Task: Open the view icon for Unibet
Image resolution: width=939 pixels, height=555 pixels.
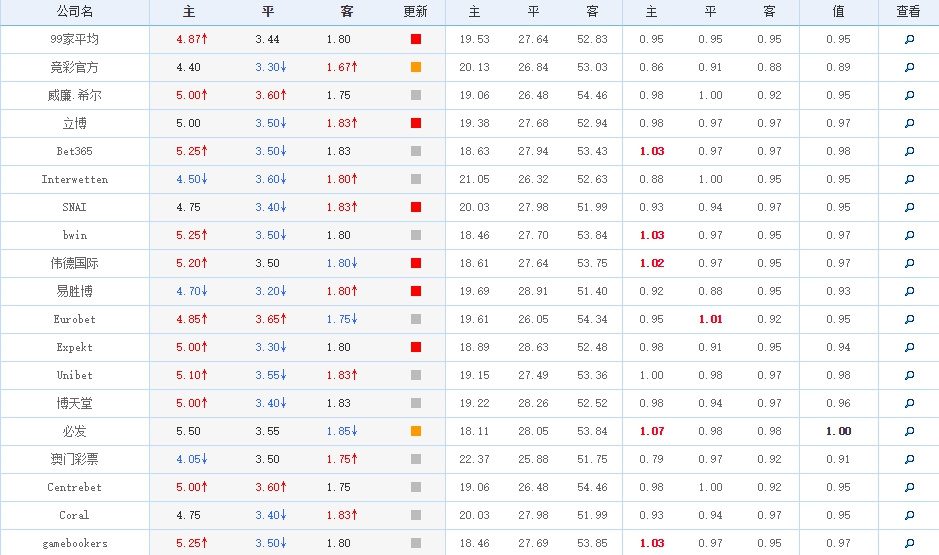Action: click(x=909, y=375)
